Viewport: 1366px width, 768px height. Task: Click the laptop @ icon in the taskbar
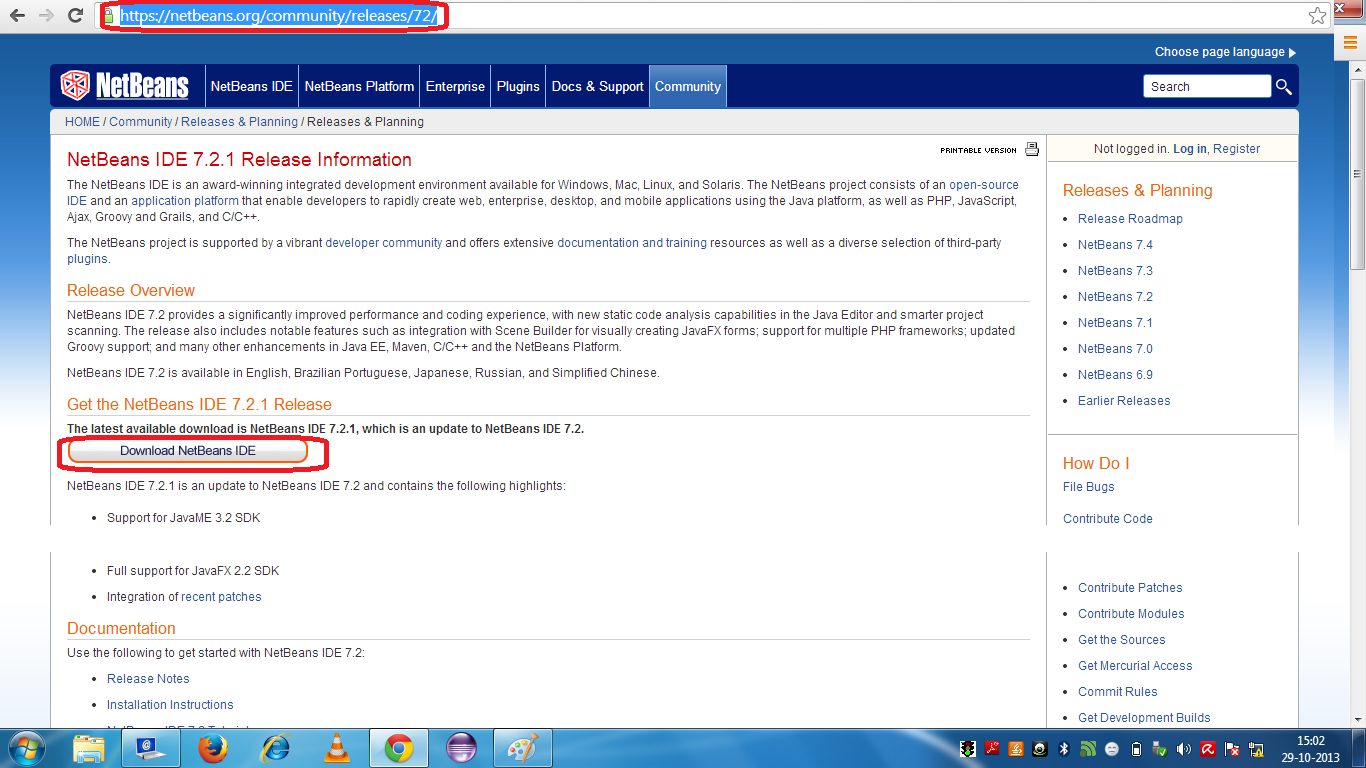(151, 749)
